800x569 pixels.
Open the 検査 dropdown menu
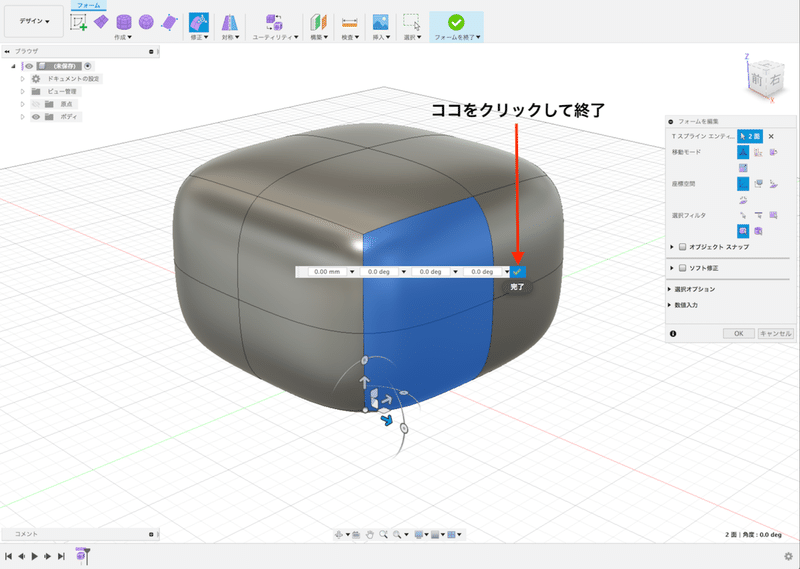350,37
